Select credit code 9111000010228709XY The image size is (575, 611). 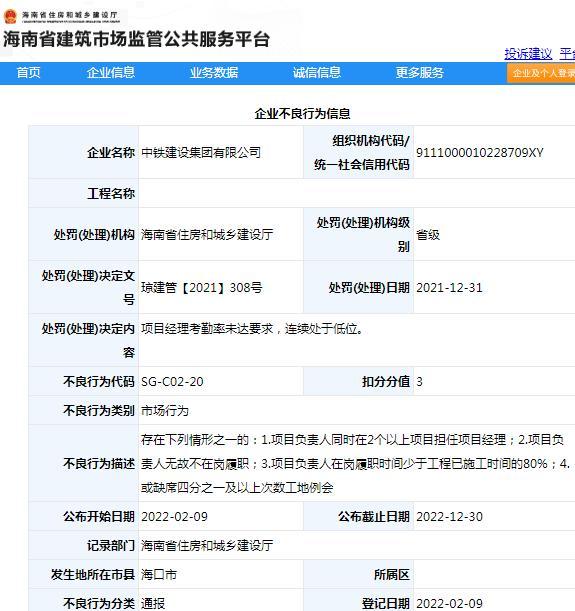point(480,152)
